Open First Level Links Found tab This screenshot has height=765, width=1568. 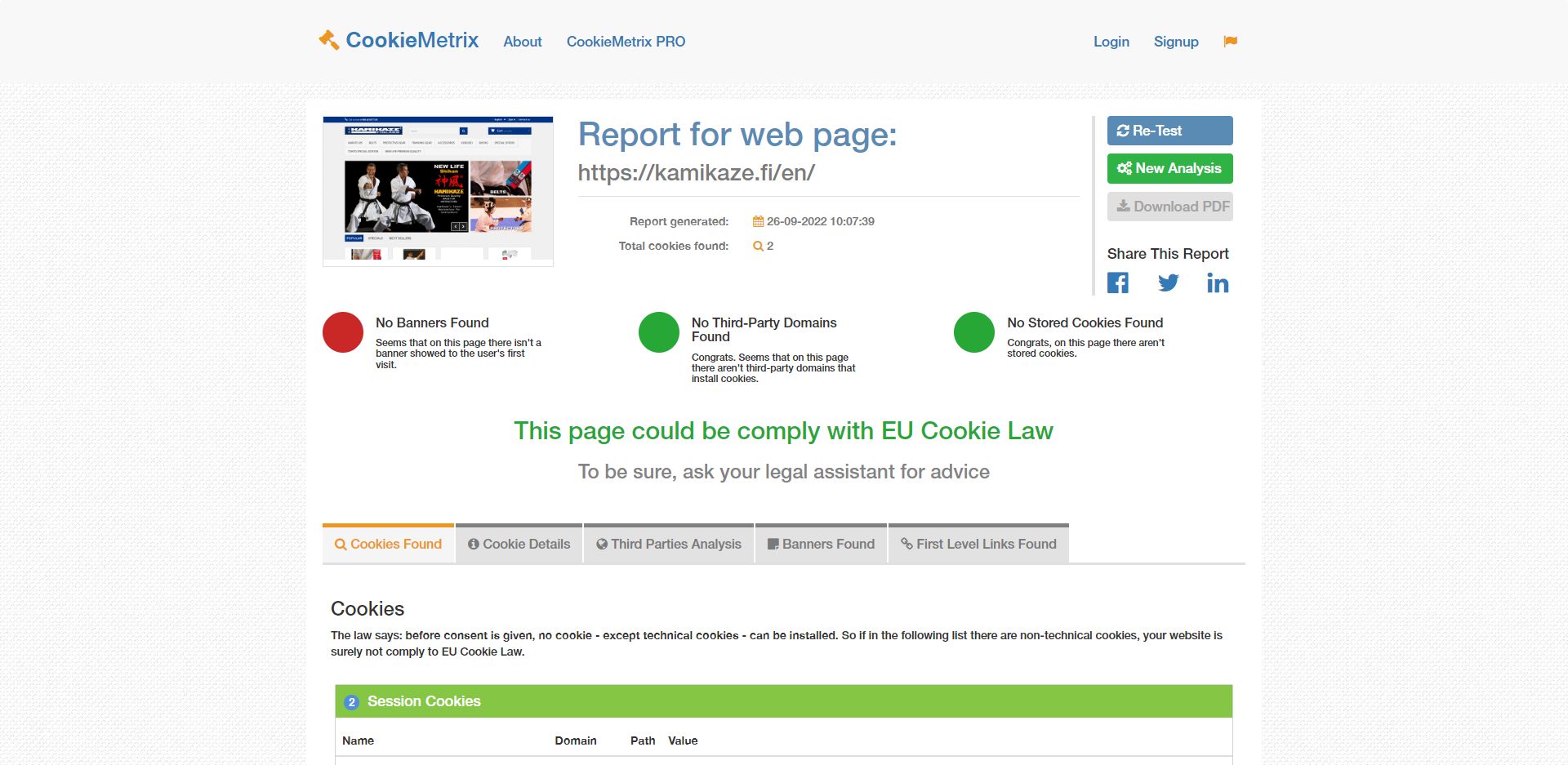point(978,544)
